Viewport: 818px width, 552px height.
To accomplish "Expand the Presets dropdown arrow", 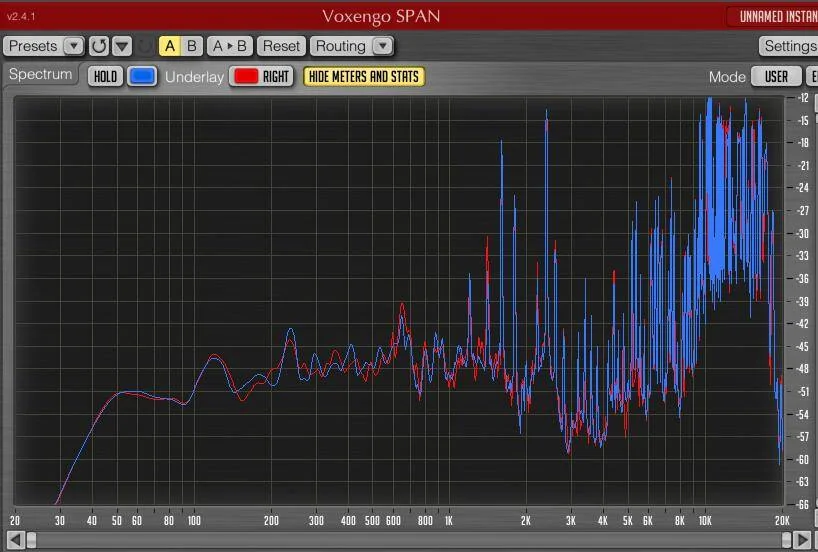I will tap(74, 46).
